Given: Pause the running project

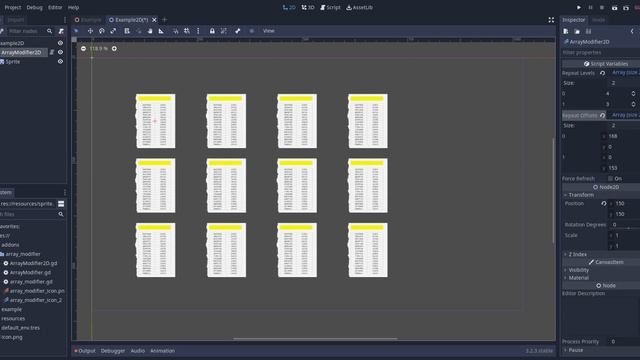Looking at the screenshot, I should pyautogui.click(x=590, y=7).
